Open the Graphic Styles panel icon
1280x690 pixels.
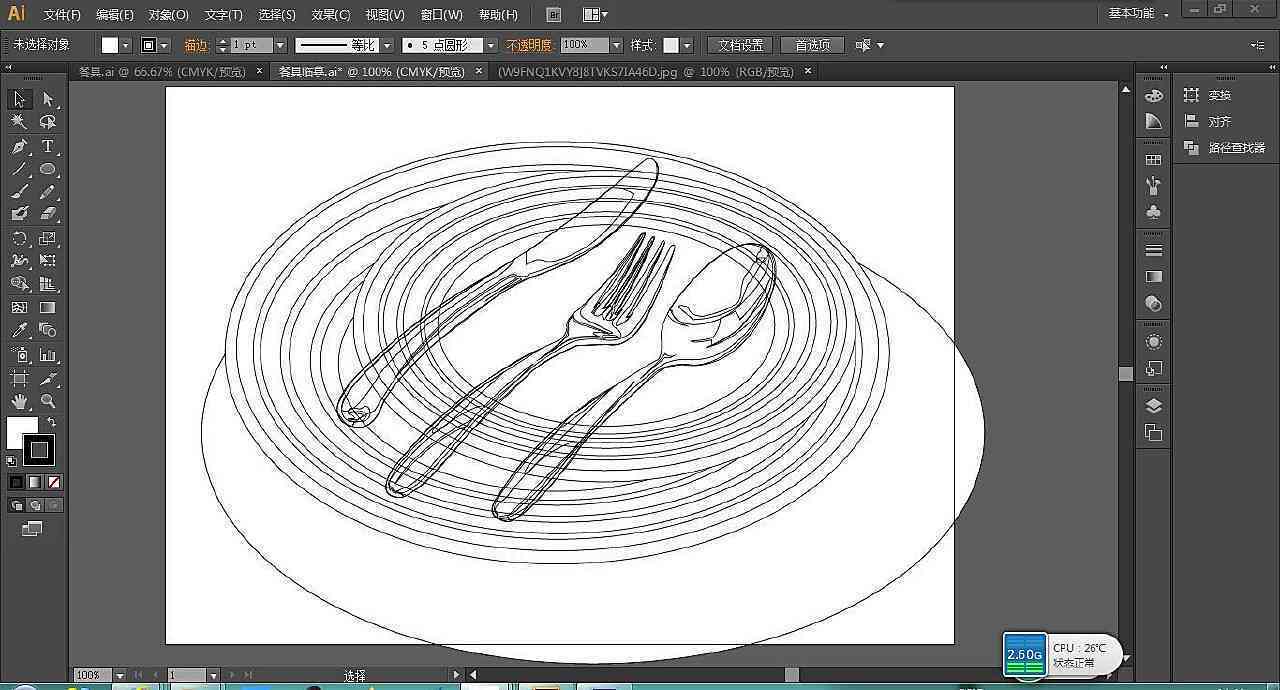[1154, 369]
